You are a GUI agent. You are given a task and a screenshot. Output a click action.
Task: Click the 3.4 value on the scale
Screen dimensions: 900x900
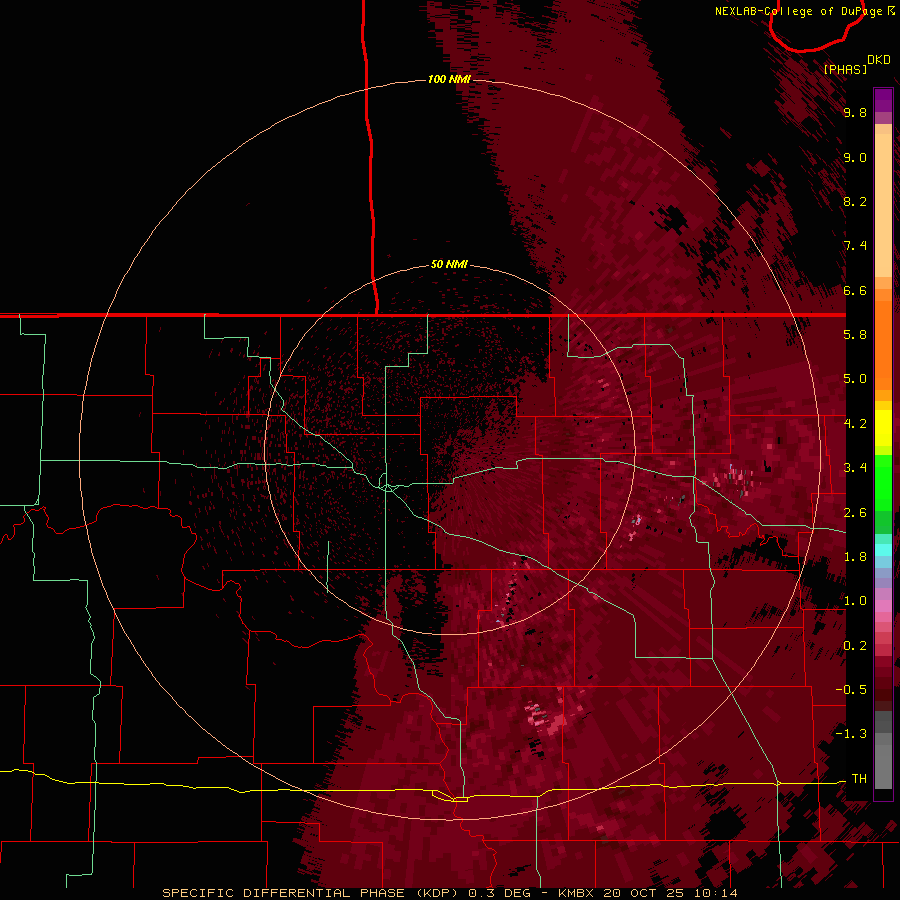click(x=855, y=468)
